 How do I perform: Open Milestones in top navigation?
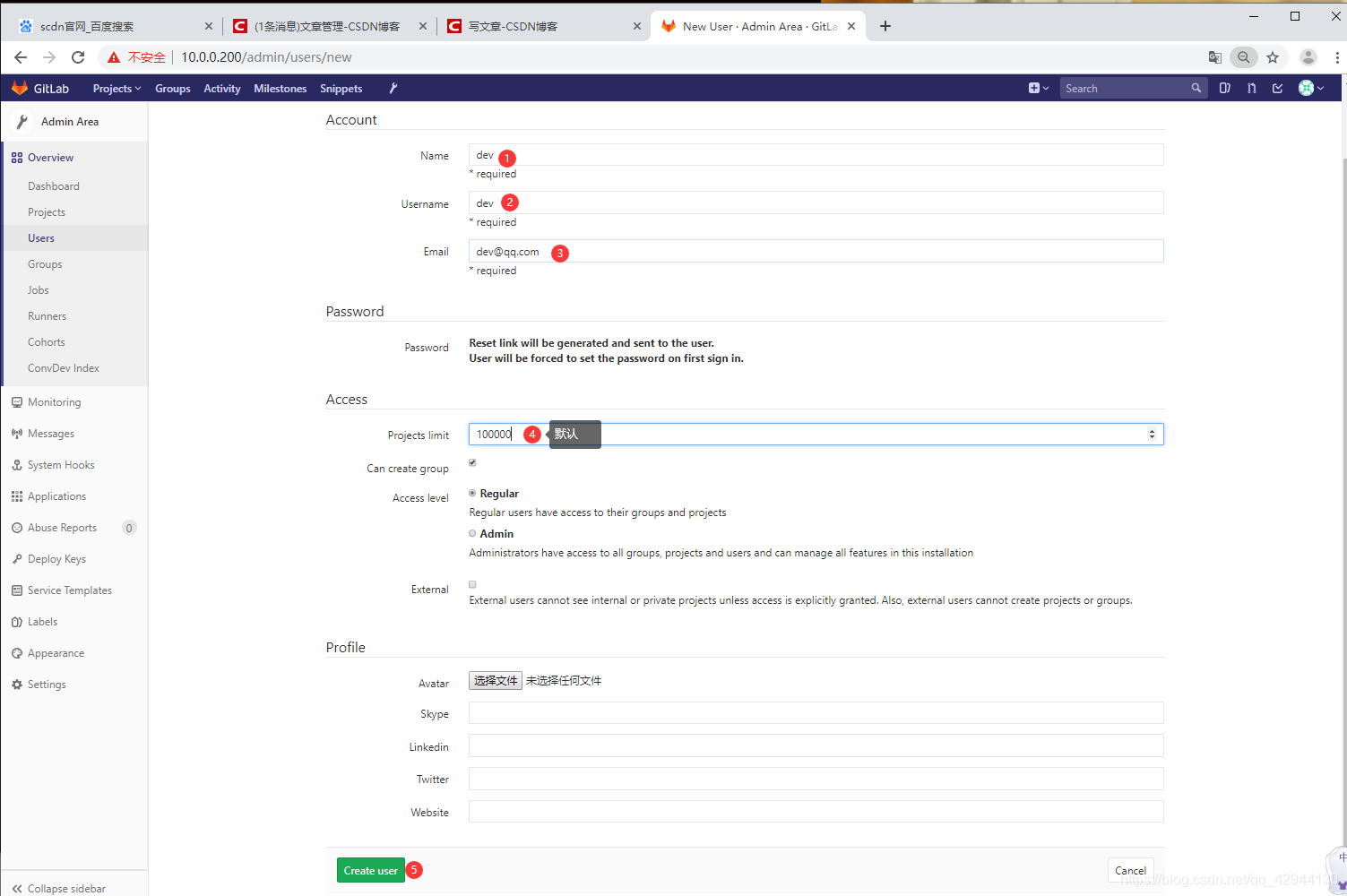[x=280, y=89]
